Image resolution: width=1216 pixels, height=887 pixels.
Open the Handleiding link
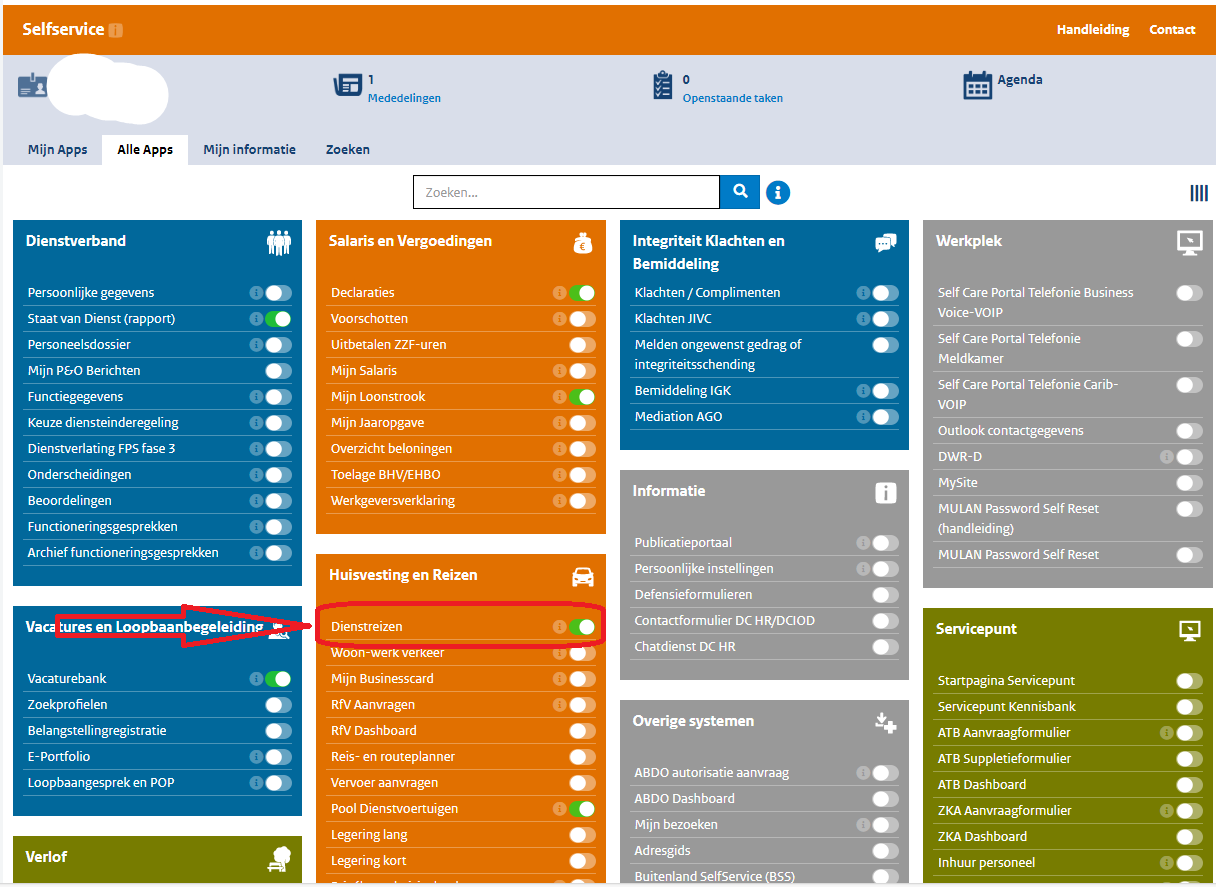tap(1092, 30)
